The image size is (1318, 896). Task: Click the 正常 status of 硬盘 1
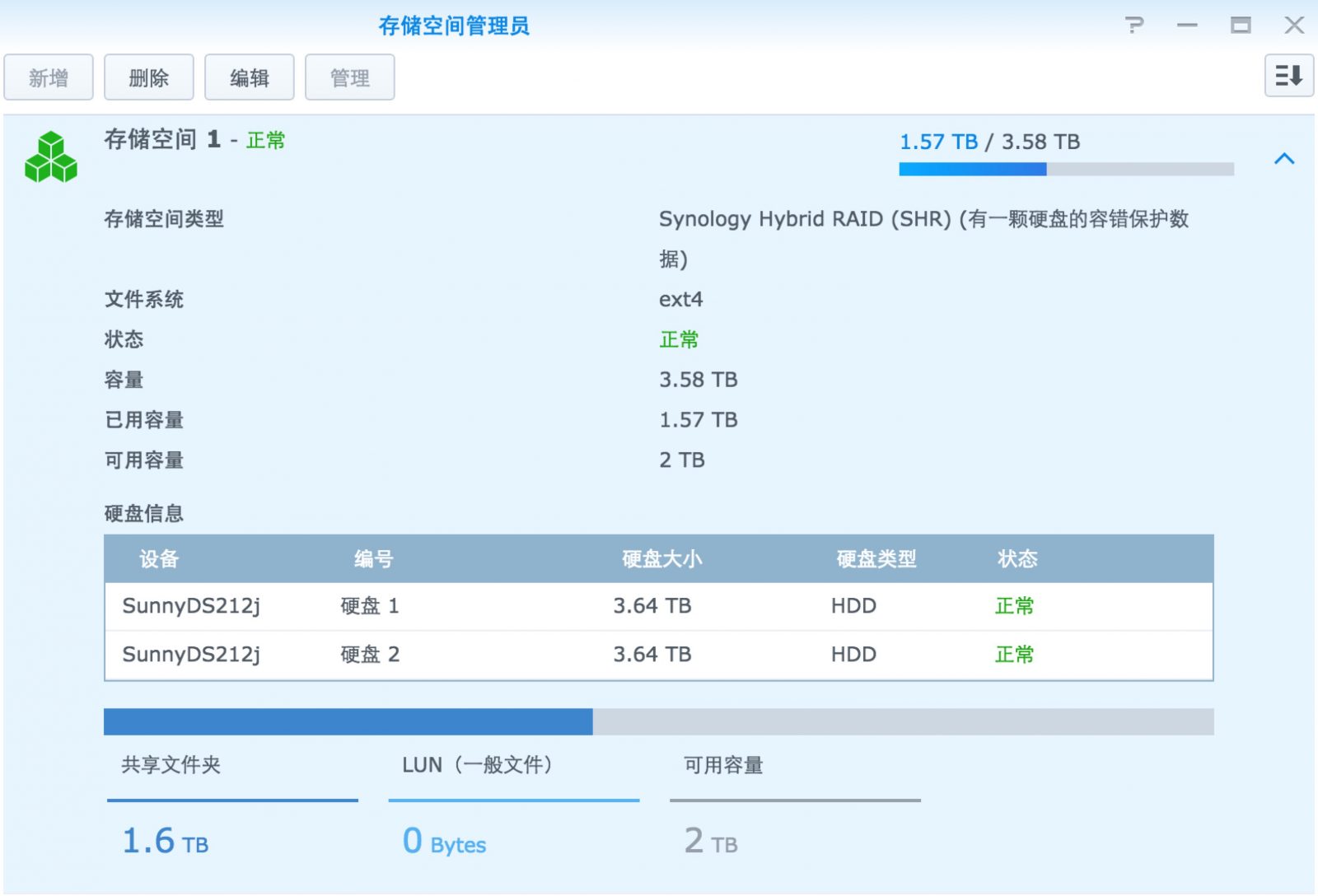pyautogui.click(x=1014, y=606)
